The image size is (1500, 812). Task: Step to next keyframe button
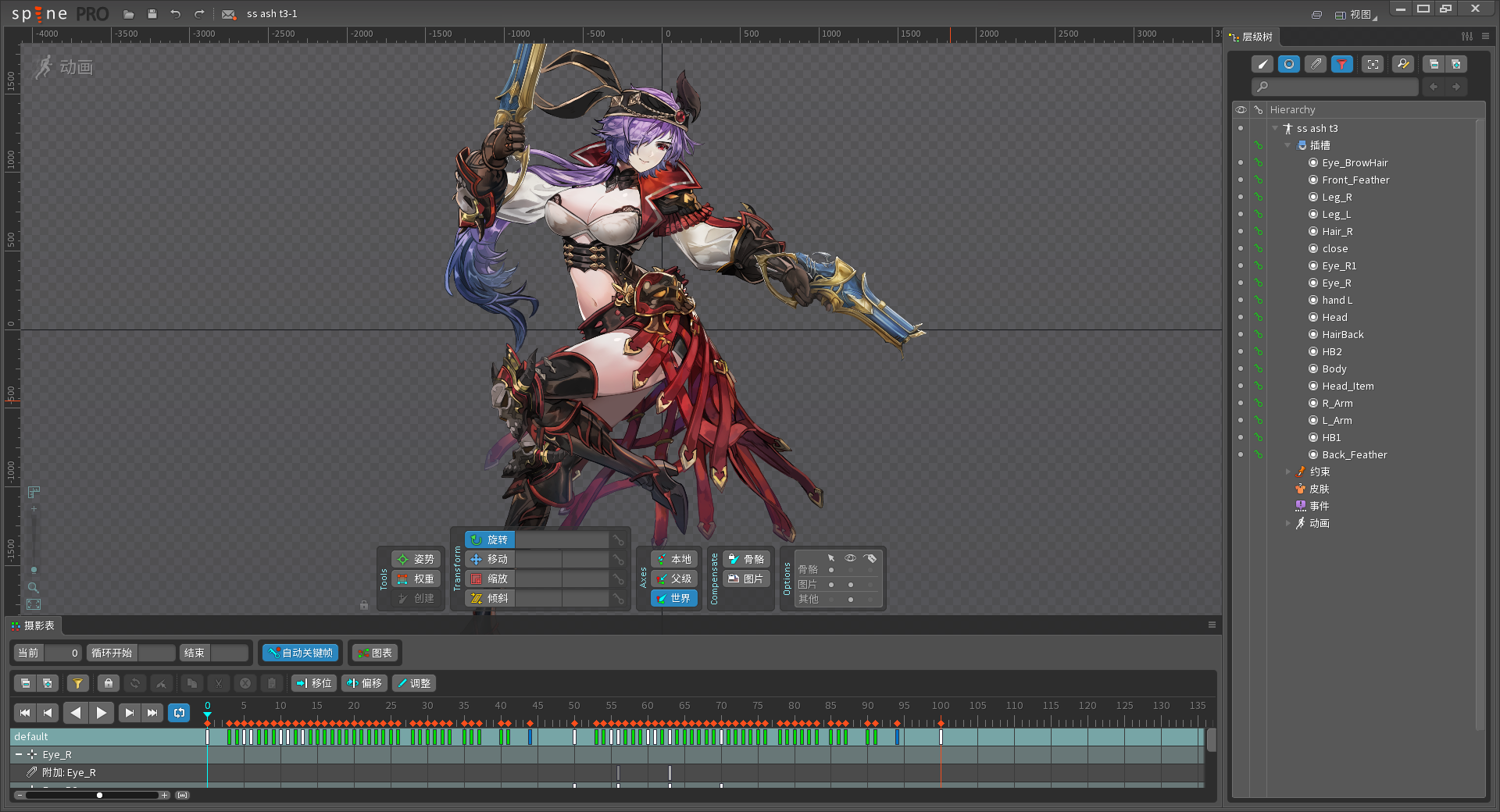pos(129,712)
